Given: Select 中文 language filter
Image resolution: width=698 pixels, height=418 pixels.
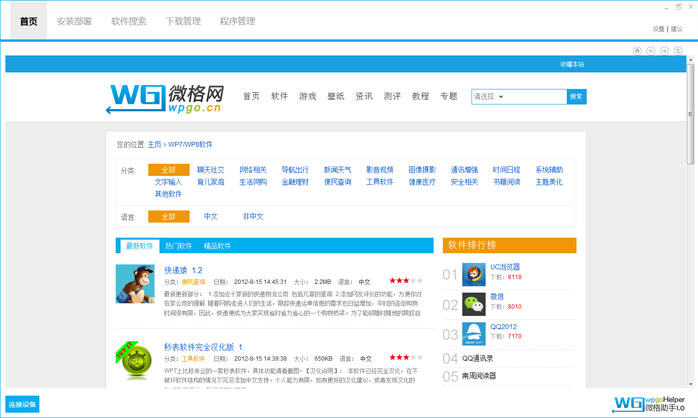Looking at the screenshot, I should tap(210, 216).
